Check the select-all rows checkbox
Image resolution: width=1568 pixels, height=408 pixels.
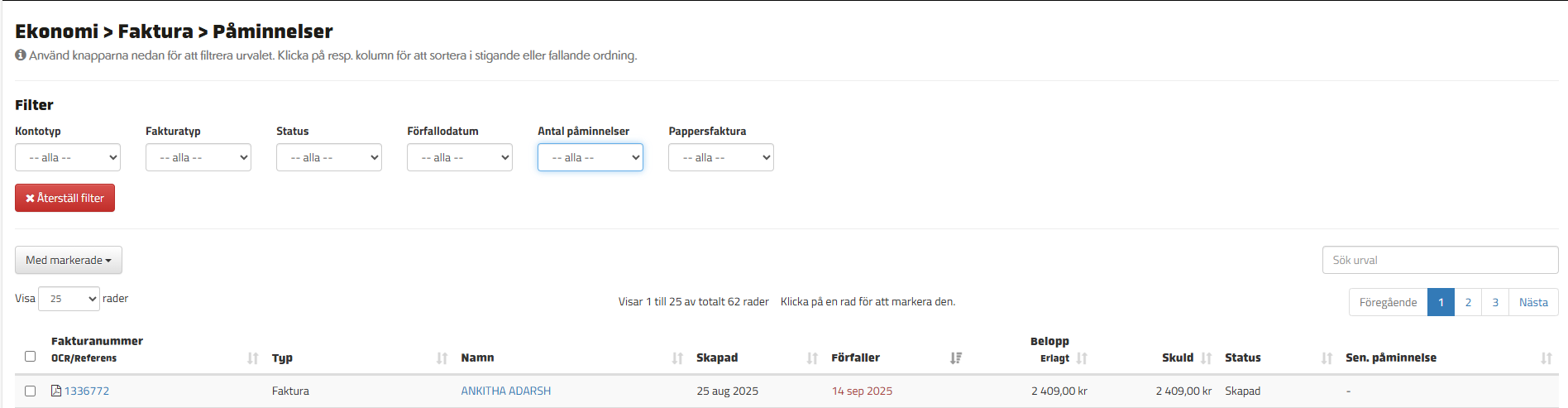pyautogui.click(x=31, y=357)
